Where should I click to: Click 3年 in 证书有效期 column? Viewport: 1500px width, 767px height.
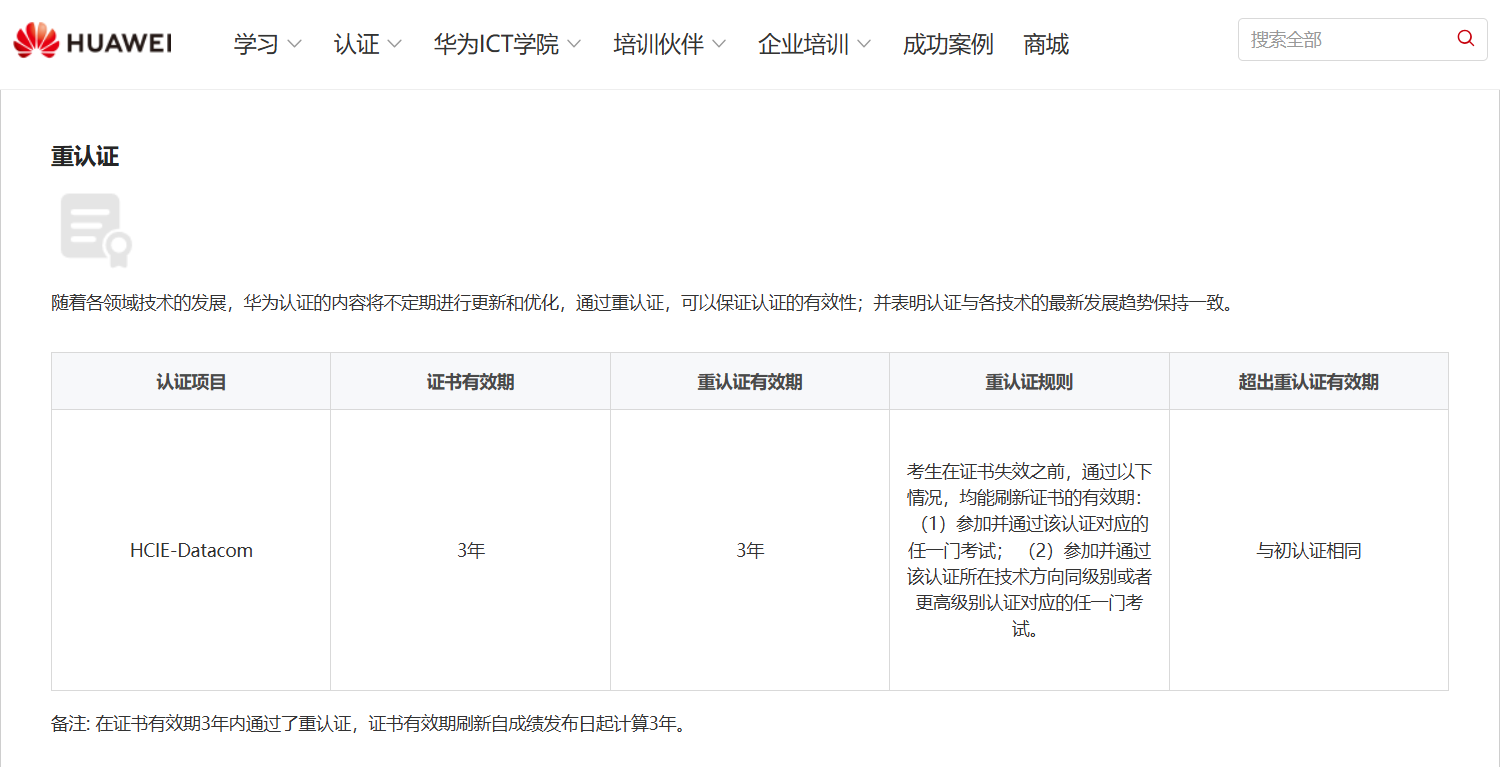coord(470,550)
